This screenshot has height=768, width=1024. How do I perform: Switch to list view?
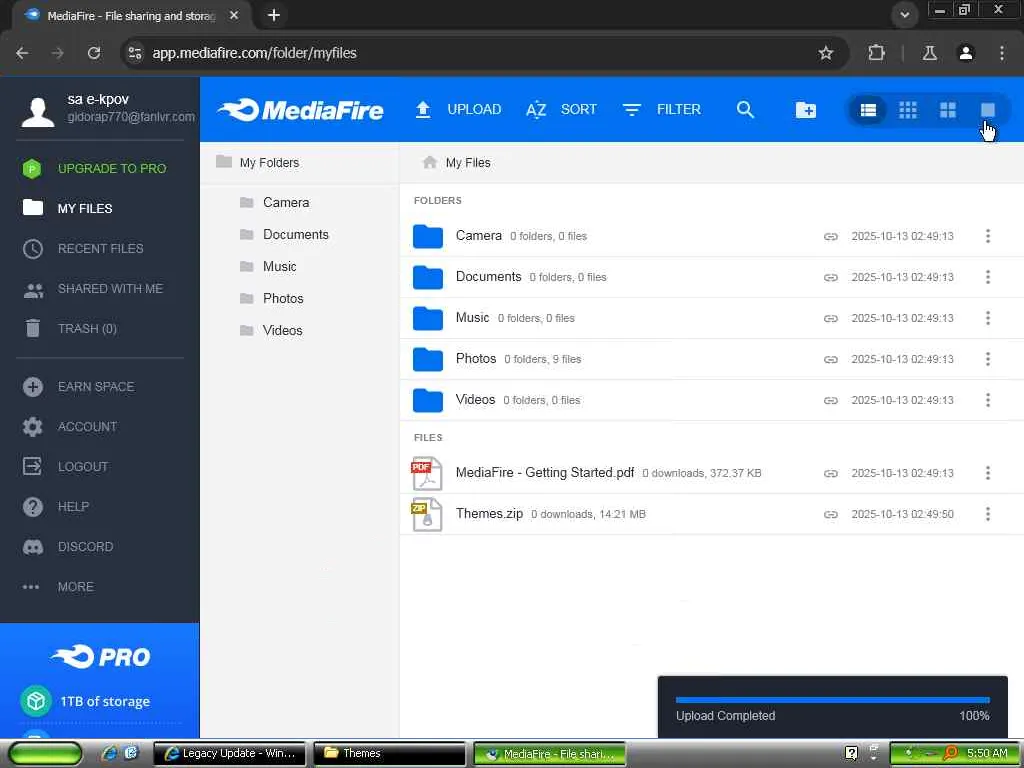pos(868,110)
